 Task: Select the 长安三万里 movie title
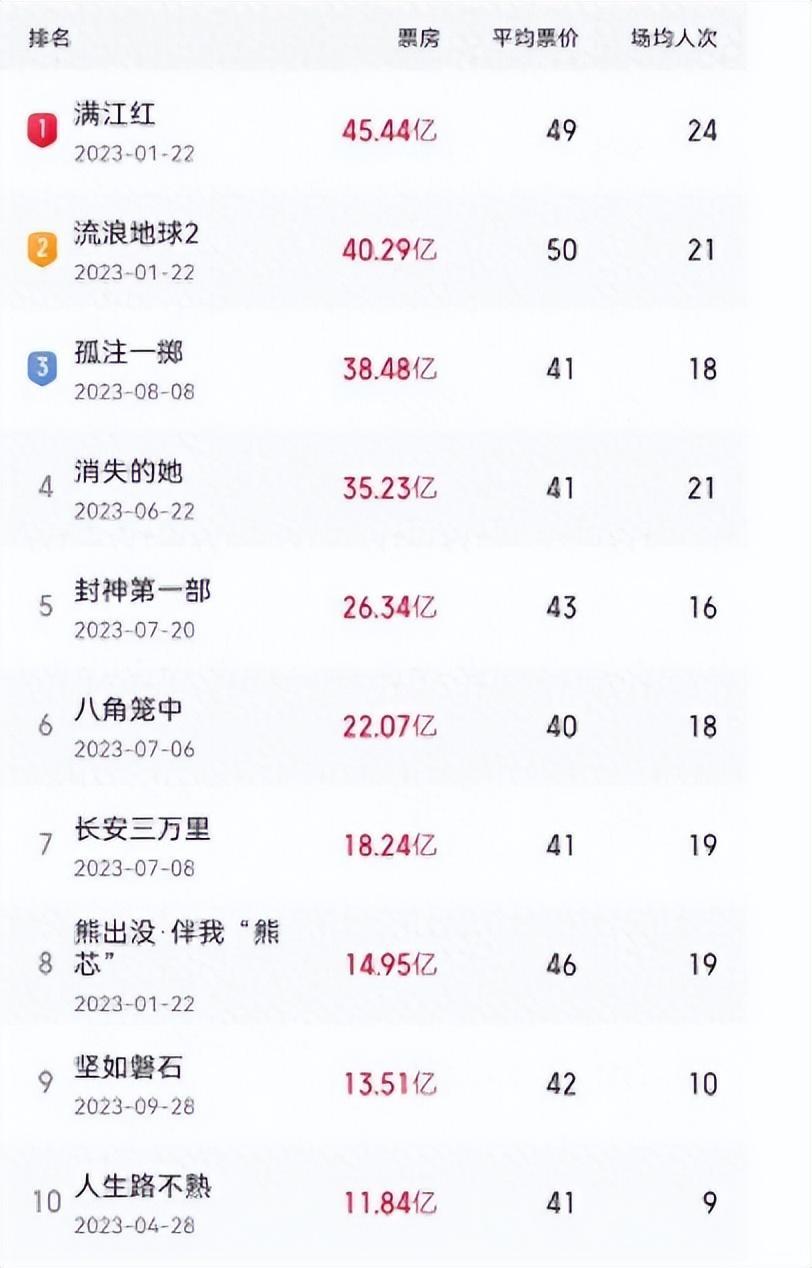coord(143,828)
